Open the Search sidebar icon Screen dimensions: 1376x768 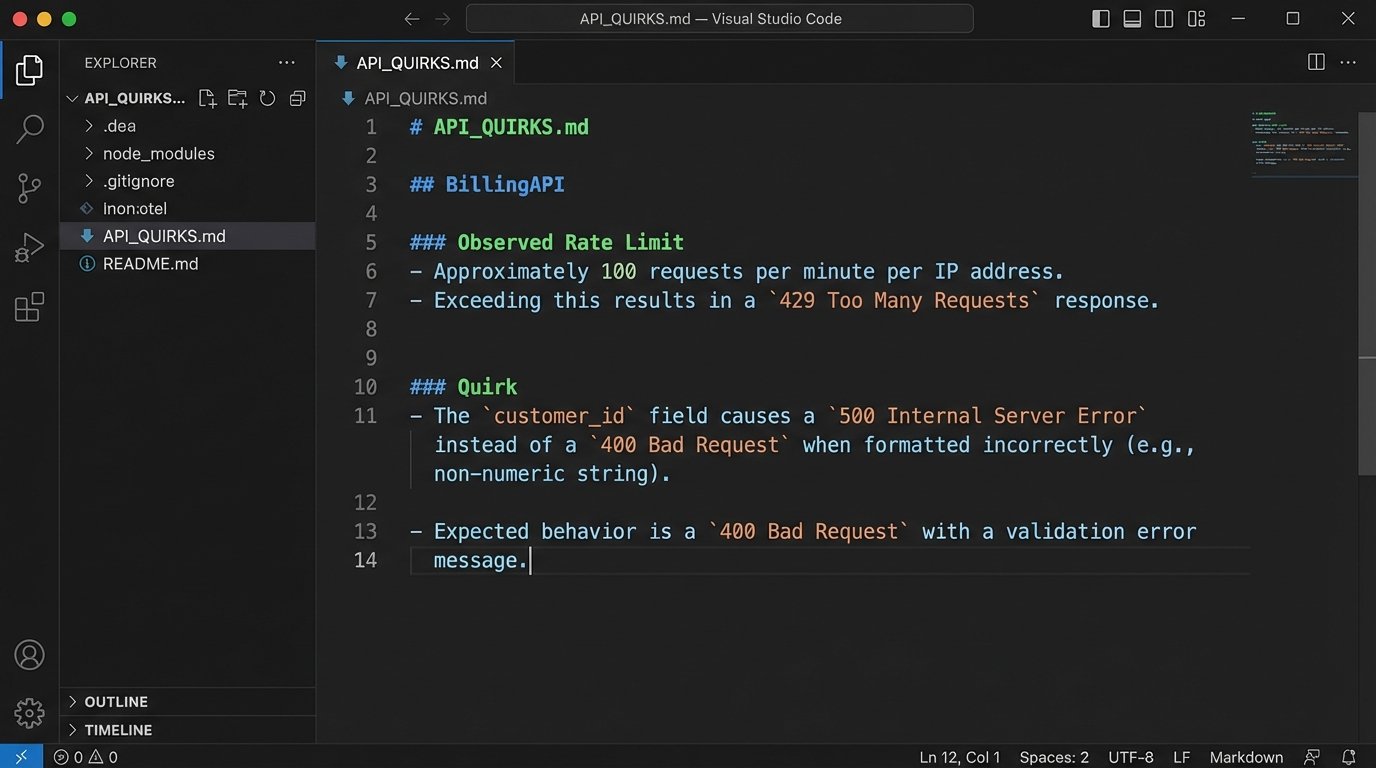point(29,129)
